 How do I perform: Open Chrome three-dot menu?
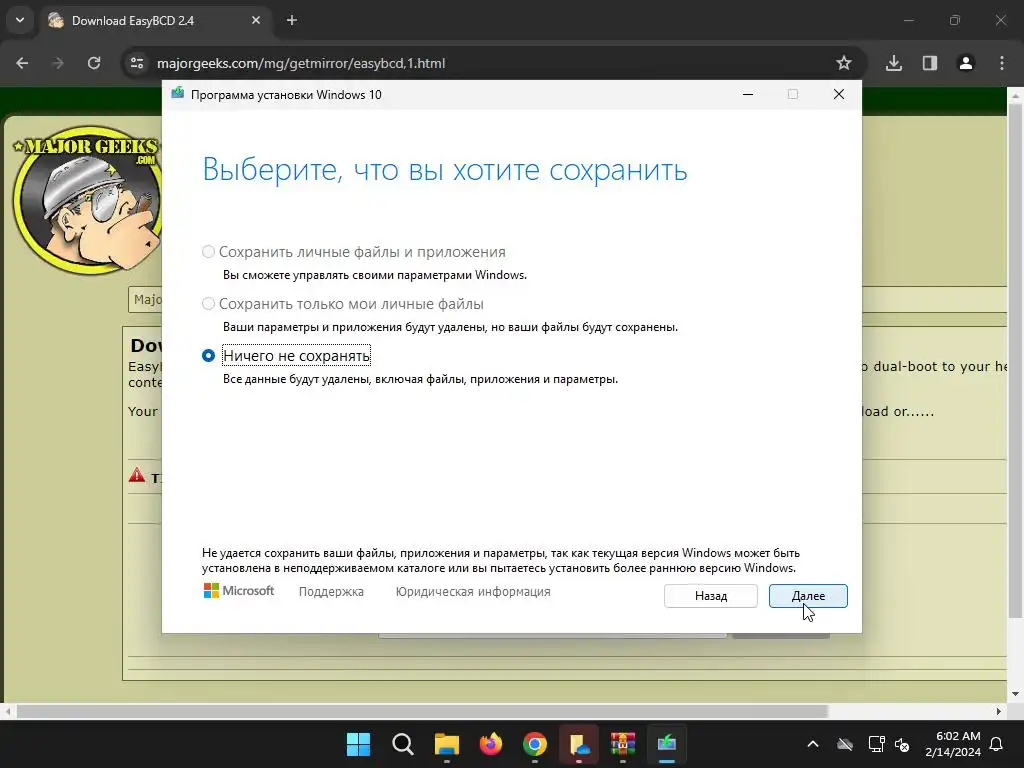click(x=1002, y=63)
